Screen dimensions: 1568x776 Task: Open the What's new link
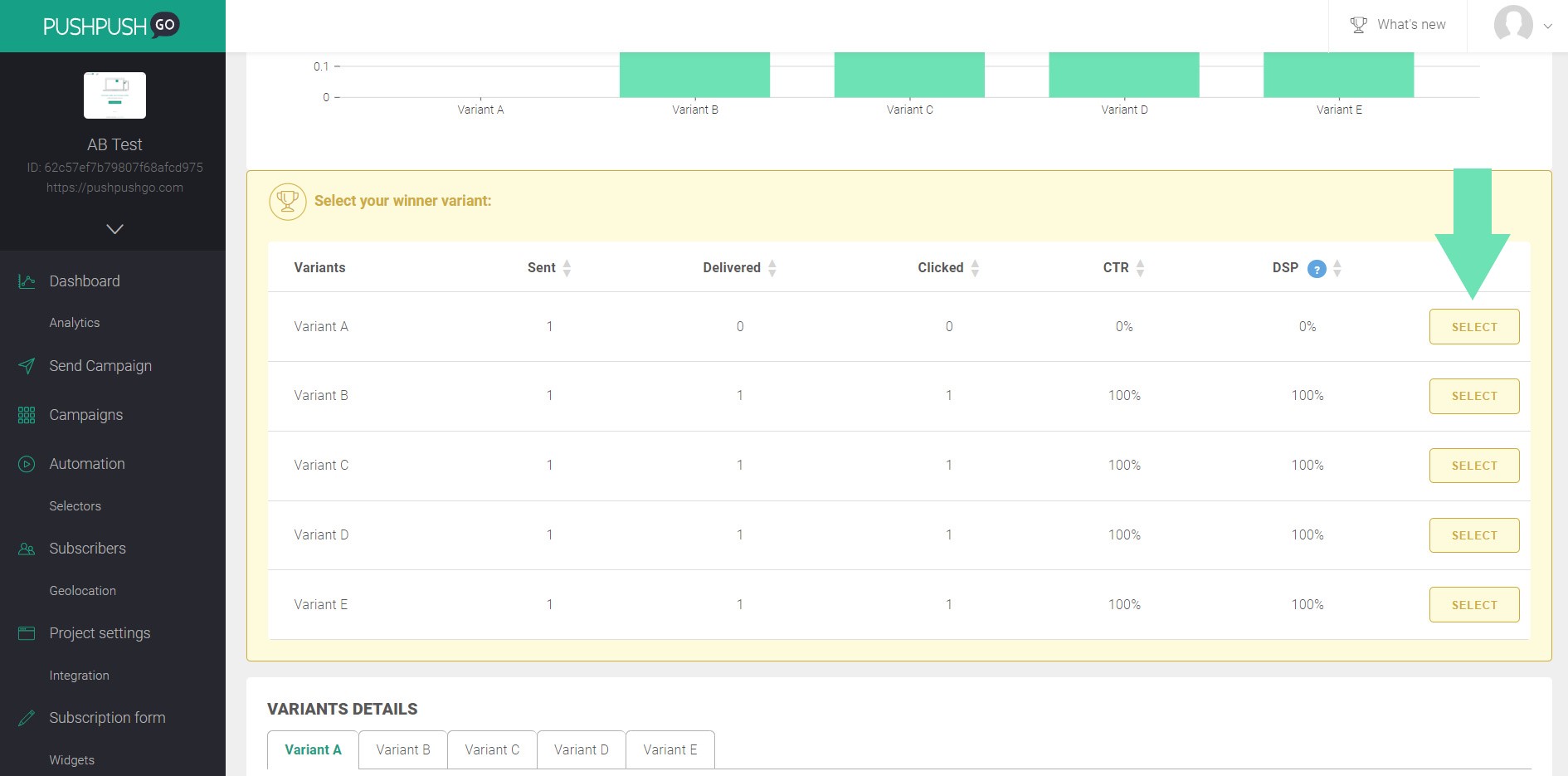coord(1411,25)
